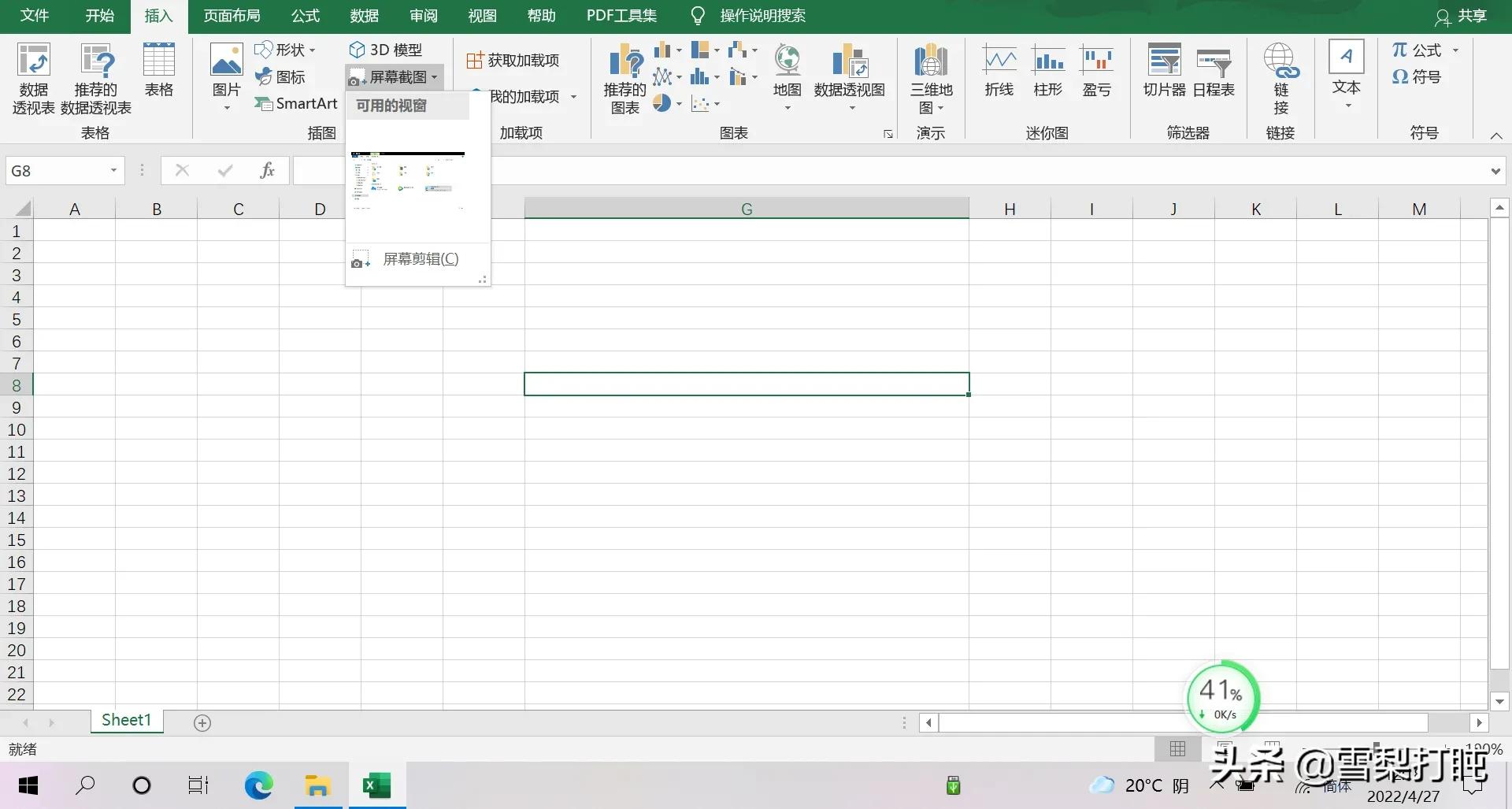Insert a SmartArt graphic
The width and height of the screenshot is (1512, 809).
[295, 103]
